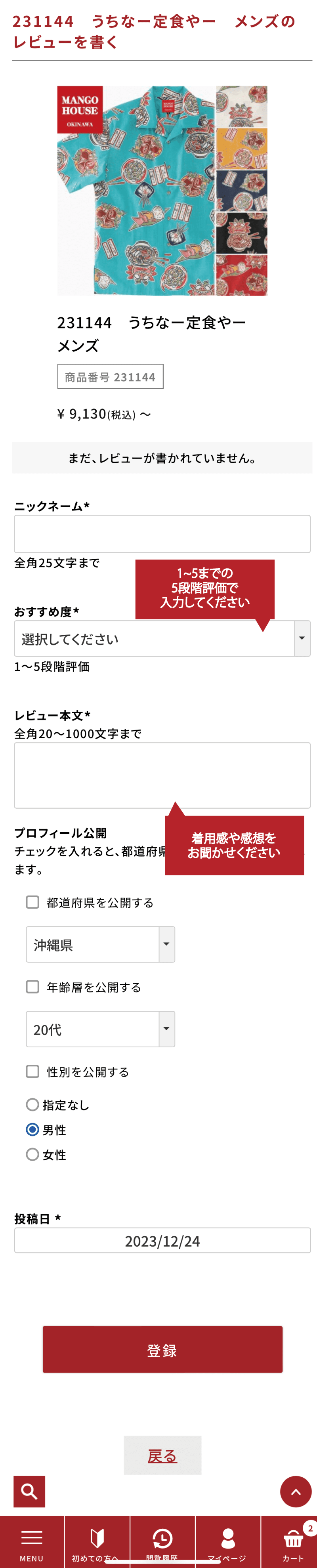Open the おすすめ度 rating dropdown

point(162,638)
